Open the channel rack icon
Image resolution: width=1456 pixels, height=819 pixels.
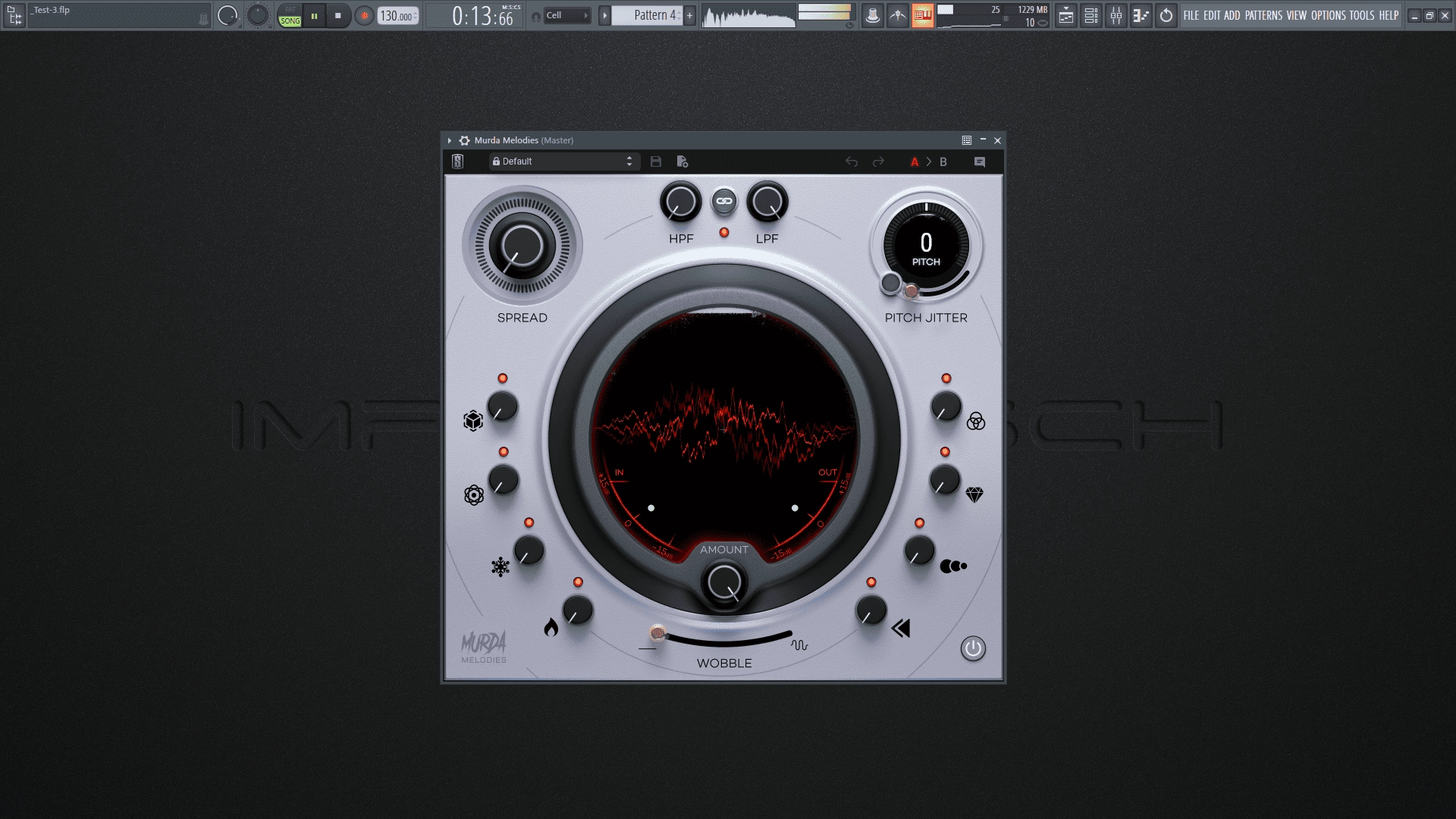pos(1091,15)
